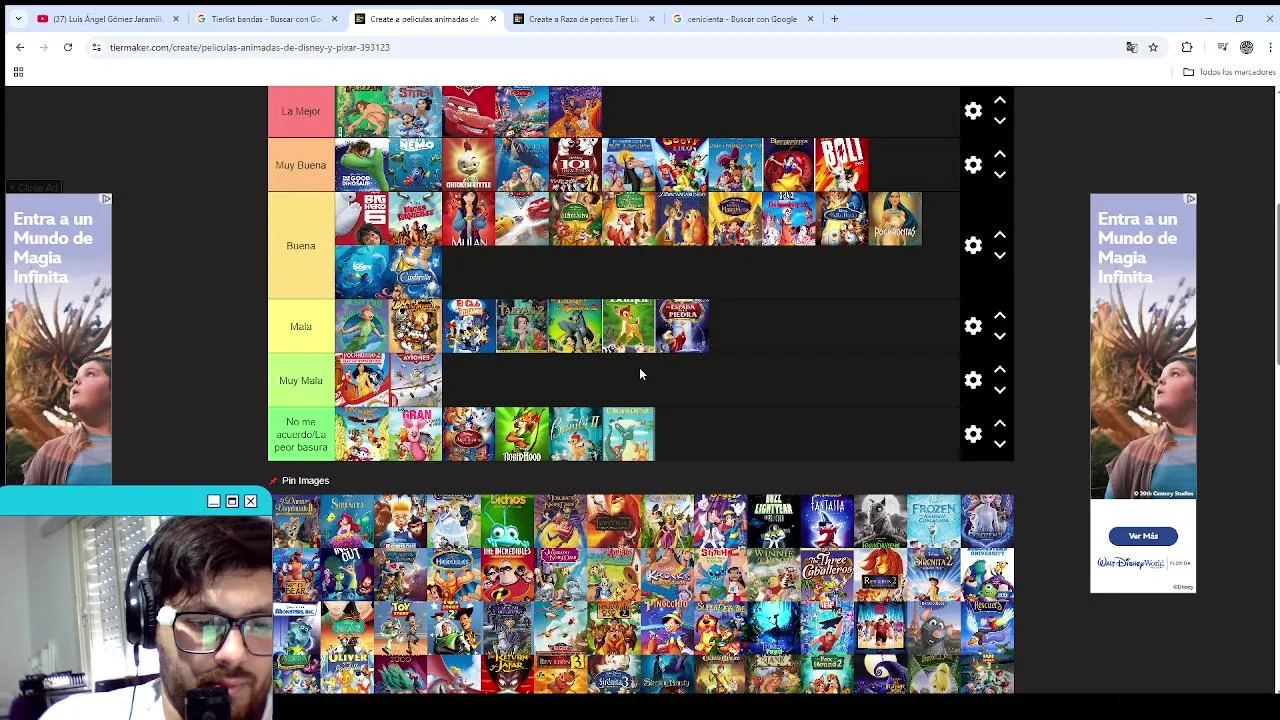Click the No me acuerdo/La peor basura label
The image size is (1280, 720).
click(301, 434)
